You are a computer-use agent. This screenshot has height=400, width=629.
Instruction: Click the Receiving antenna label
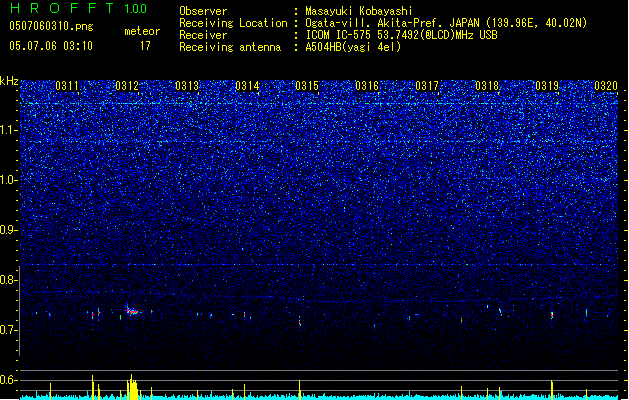[230, 47]
